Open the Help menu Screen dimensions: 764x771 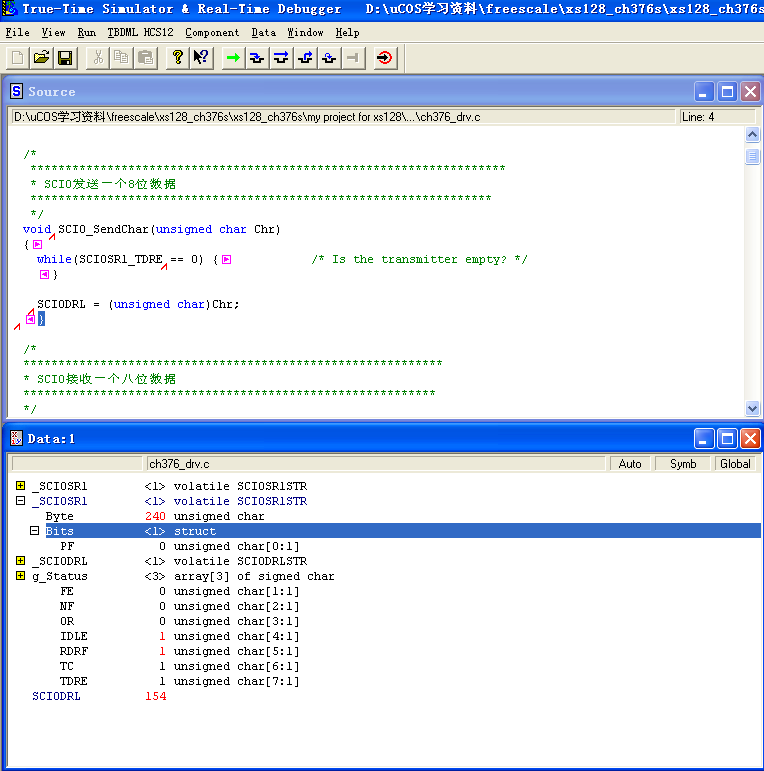coord(348,32)
